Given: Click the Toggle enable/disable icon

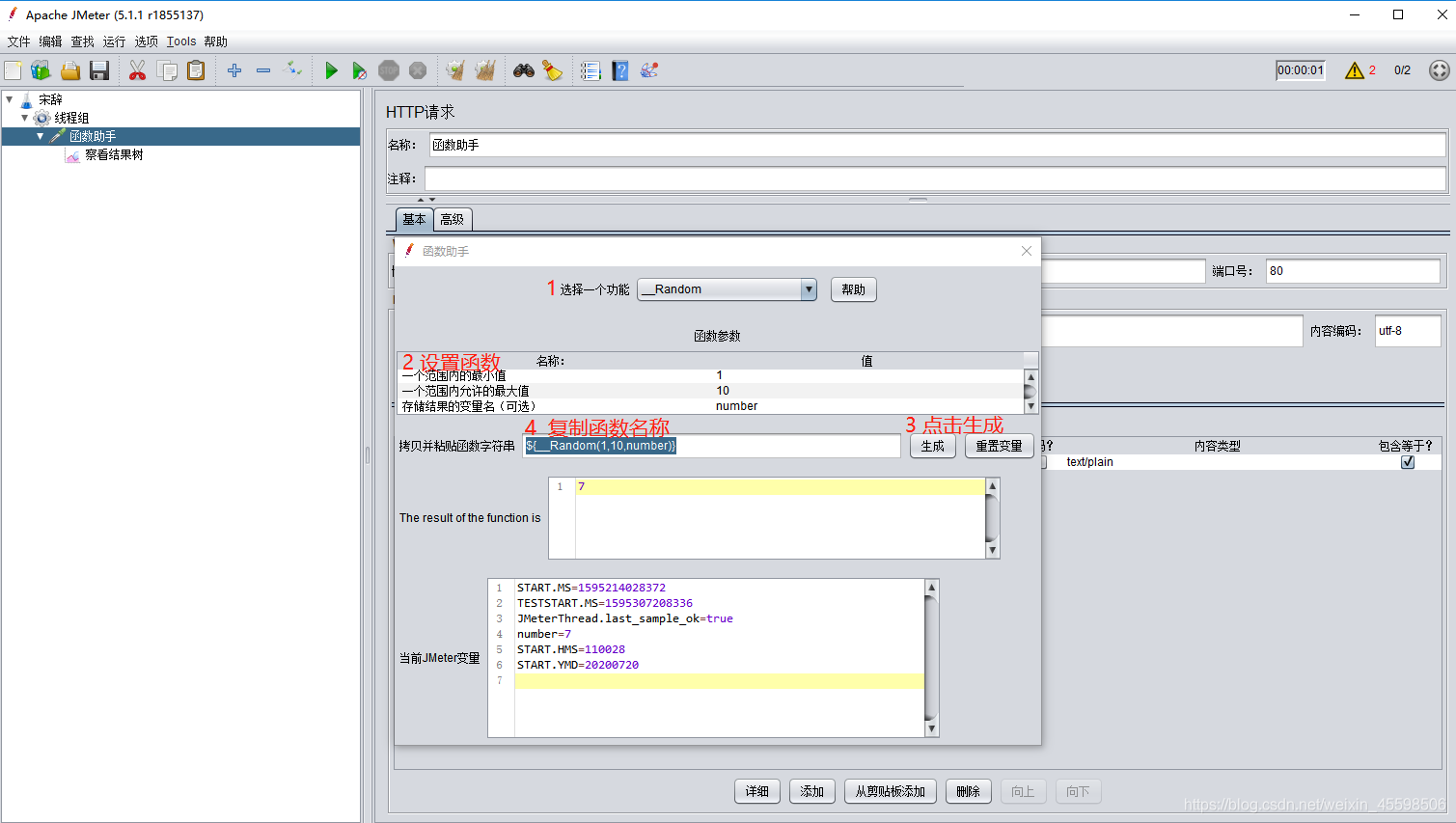Looking at the screenshot, I should coord(292,69).
